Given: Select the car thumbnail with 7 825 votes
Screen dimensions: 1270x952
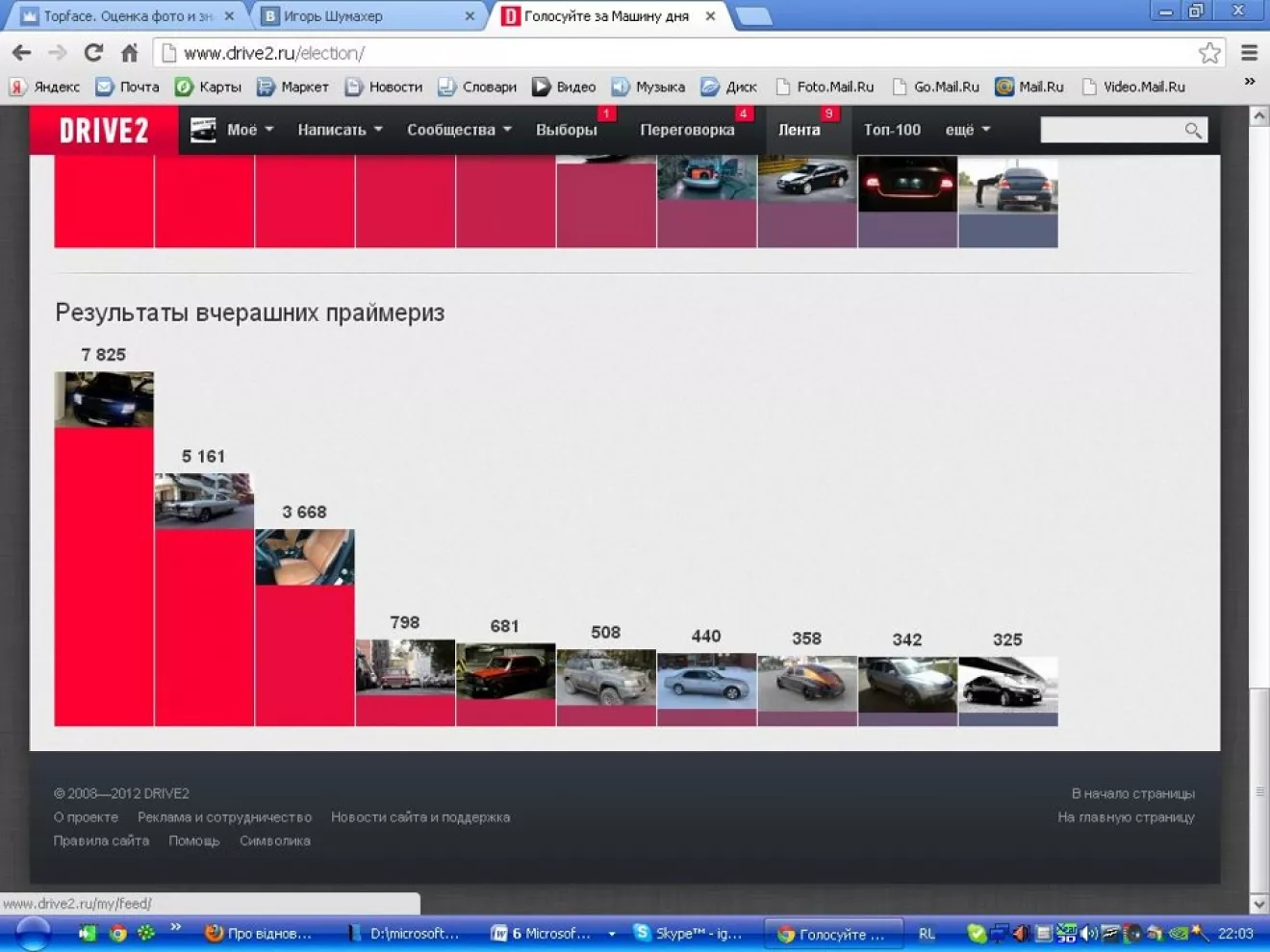Looking at the screenshot, I should pos(104,400).
